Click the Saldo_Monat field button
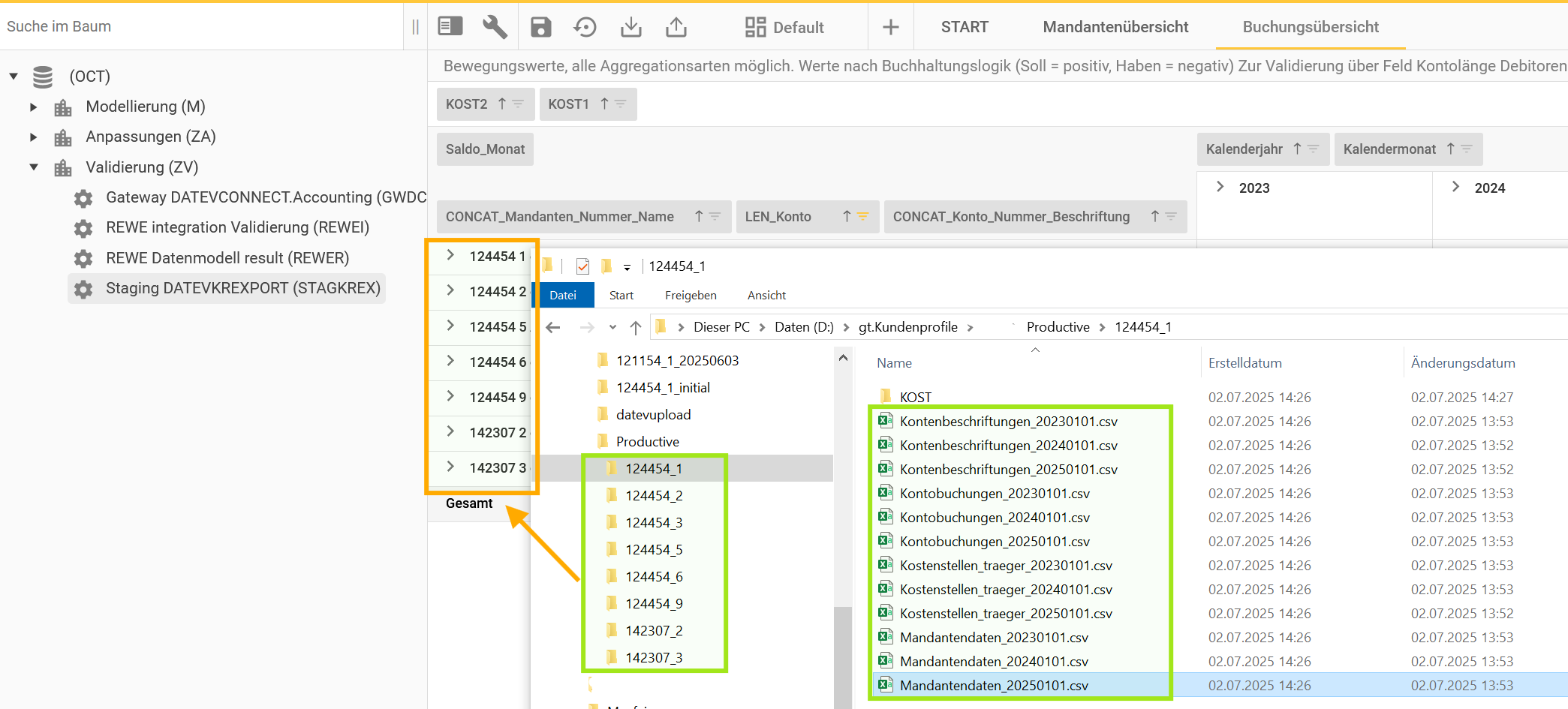 tap(485, 149)
